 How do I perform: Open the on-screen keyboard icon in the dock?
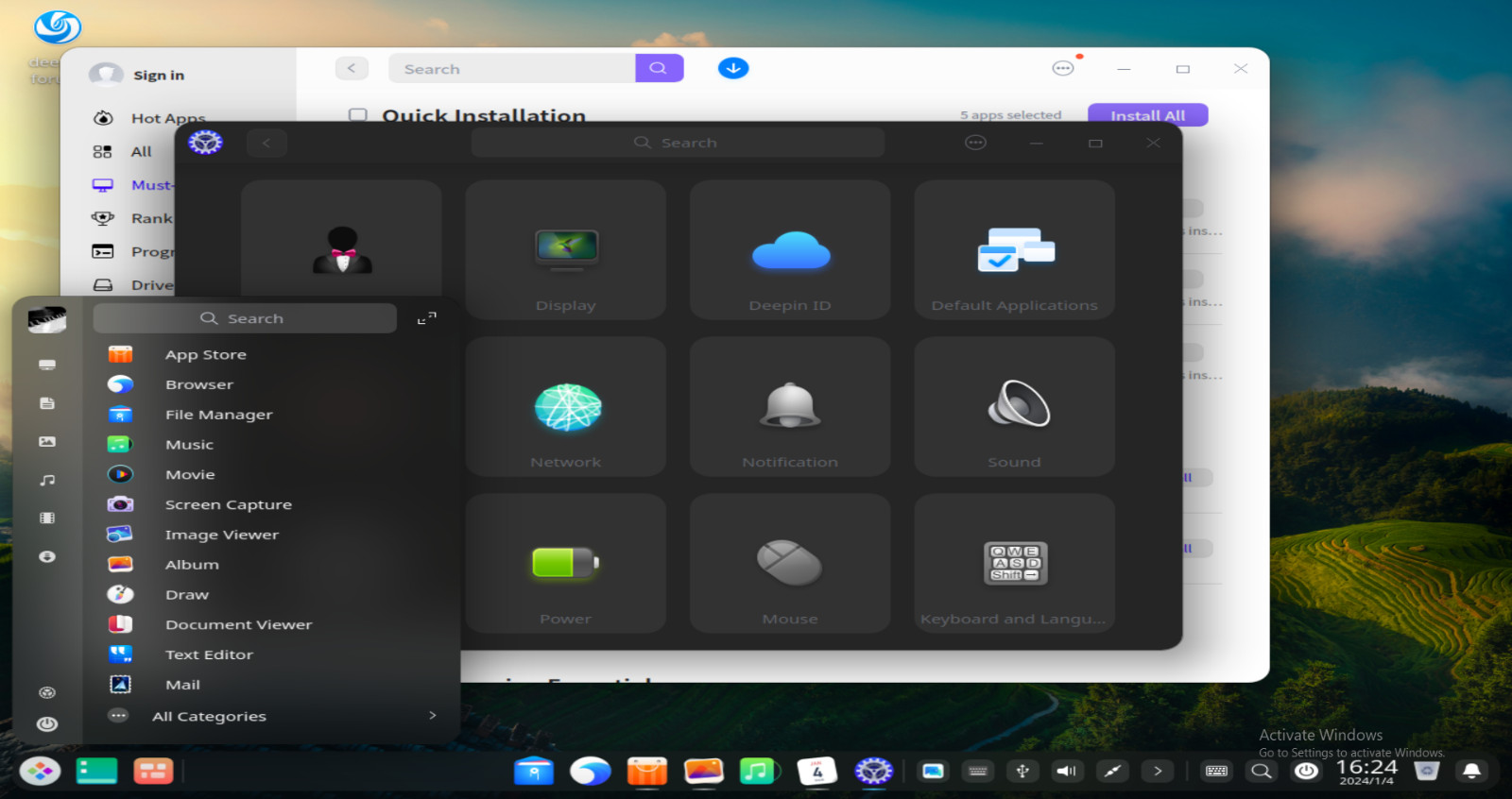pyautogui.click(x=1216, y=772)
